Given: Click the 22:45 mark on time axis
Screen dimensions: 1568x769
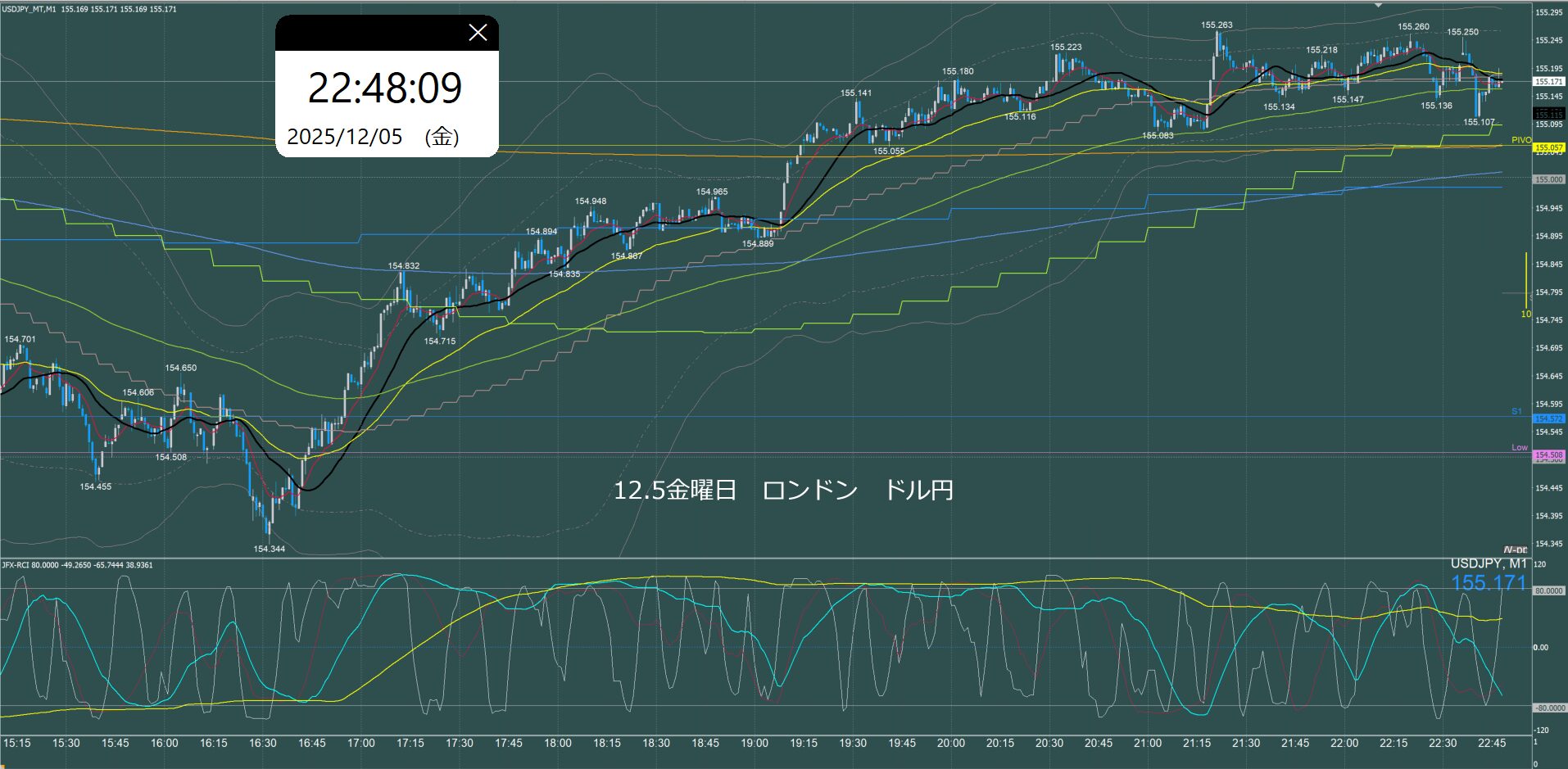Looking at the screenshot, I should [x=1492, y=743].
